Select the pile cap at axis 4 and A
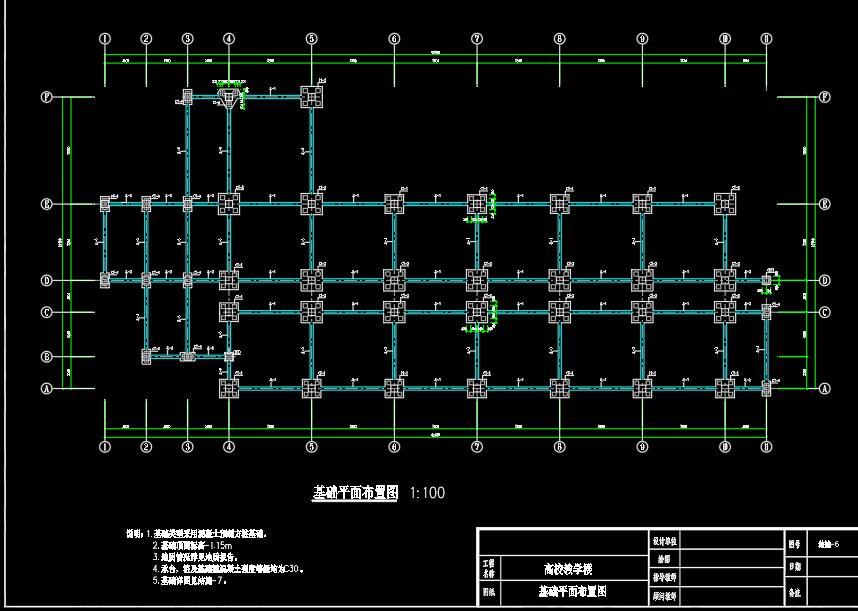 coord(229,388)
